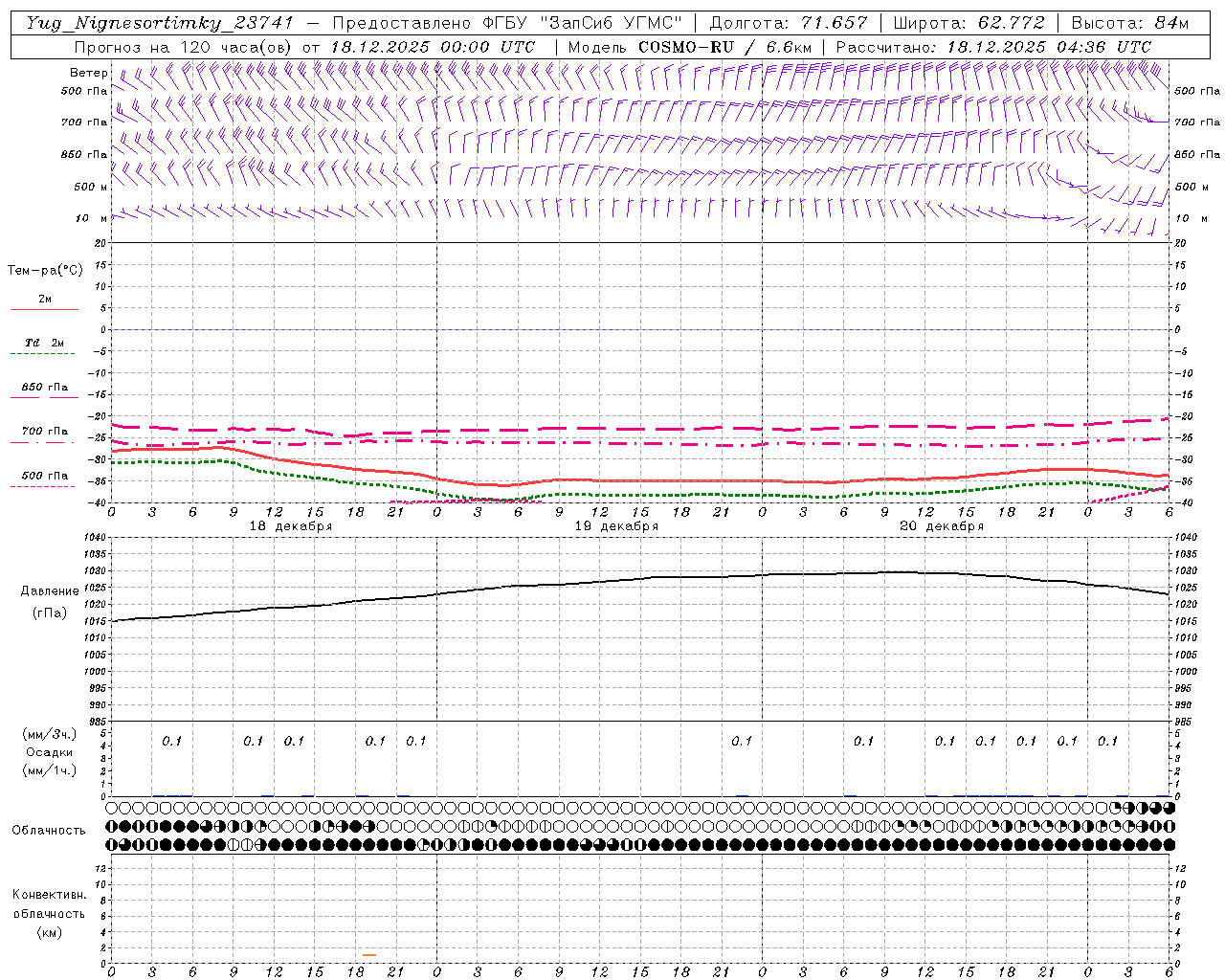Click the '20 декабря' date label

(942, 526)
